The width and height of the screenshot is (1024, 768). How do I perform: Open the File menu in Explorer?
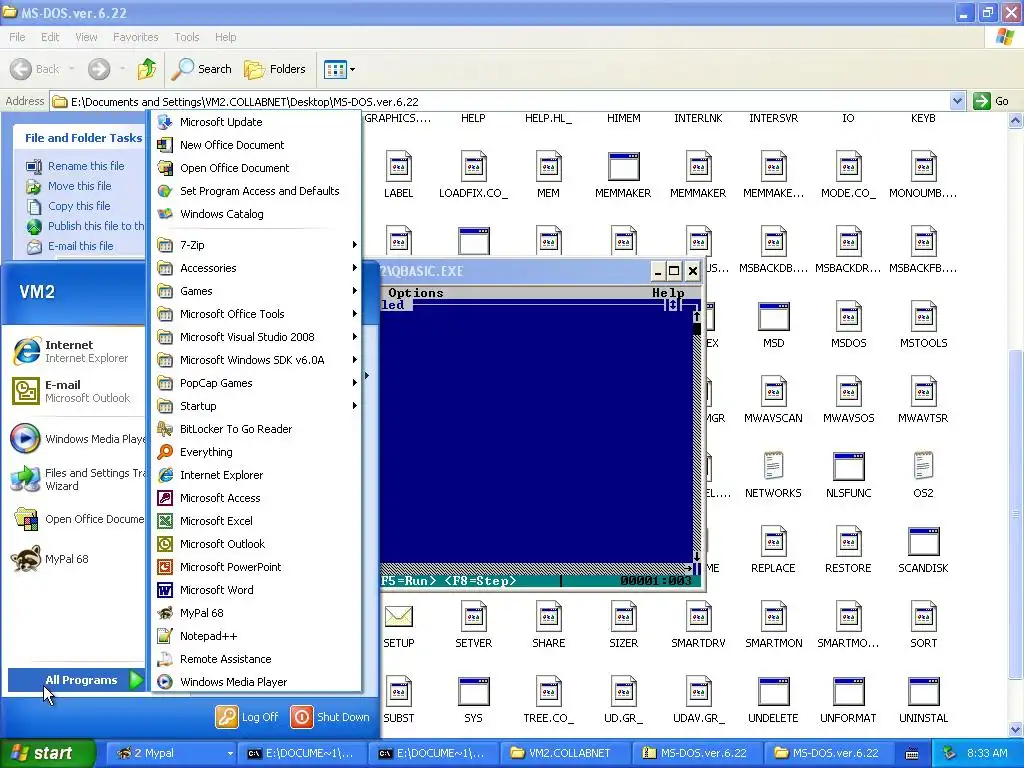(17, 37)
